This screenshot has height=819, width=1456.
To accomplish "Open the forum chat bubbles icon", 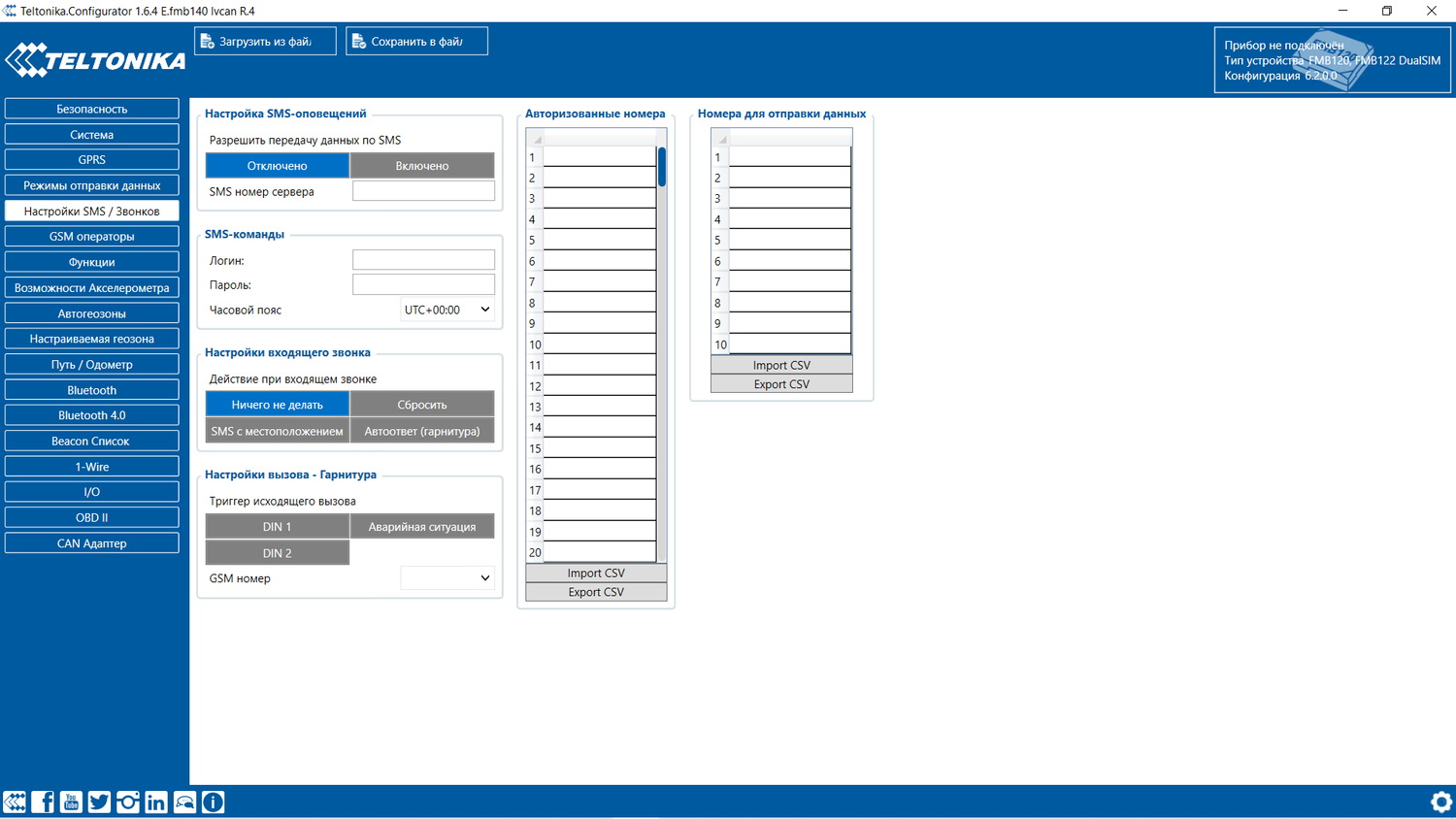I will [x=184, y=802].
